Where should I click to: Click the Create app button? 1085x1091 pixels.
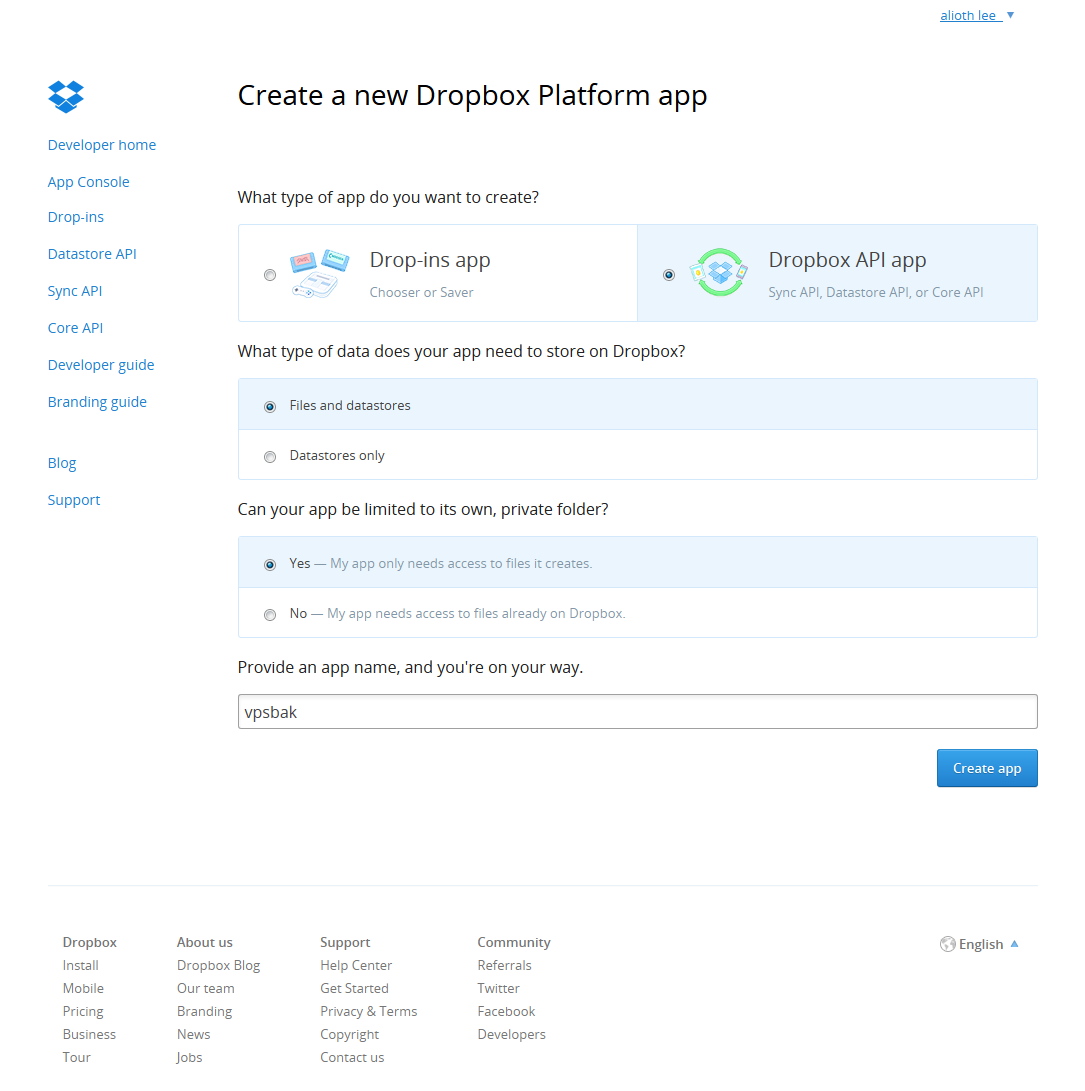tap(987, 768)
